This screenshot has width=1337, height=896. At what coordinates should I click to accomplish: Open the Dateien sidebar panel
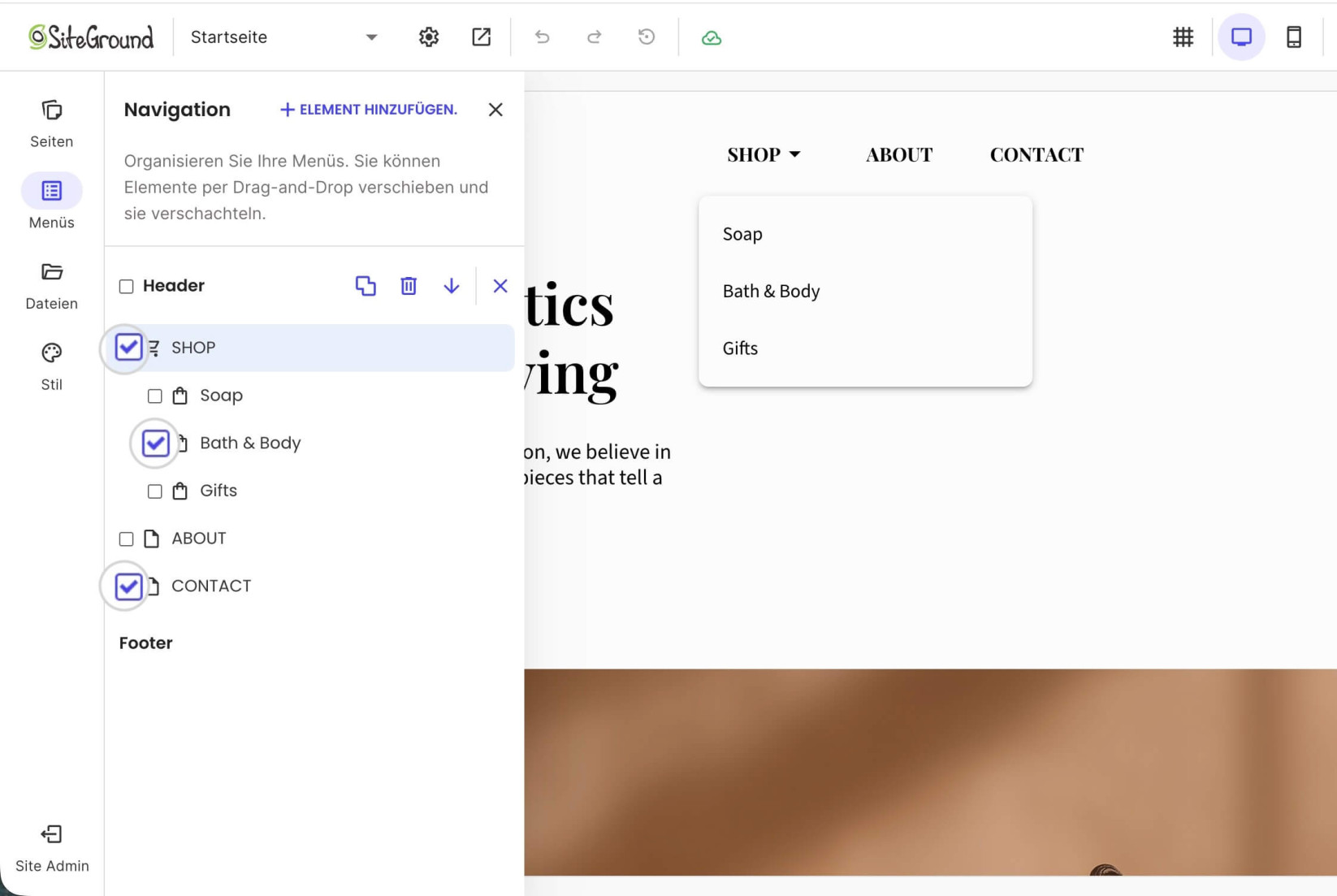pyautogui.click(x=52, y=286)
